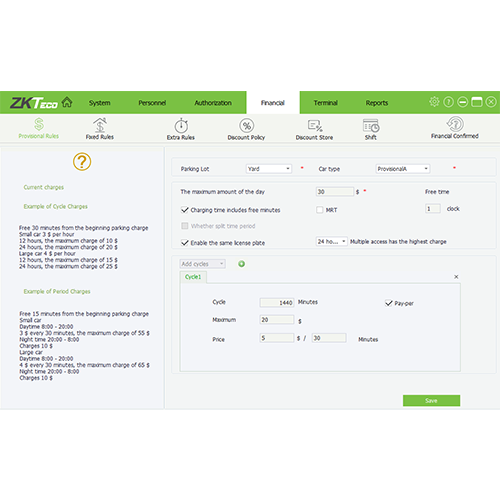Screen dimensions: 500x500
Task: Toggle the Pay-per checkbox
Action: coord(389,303)
